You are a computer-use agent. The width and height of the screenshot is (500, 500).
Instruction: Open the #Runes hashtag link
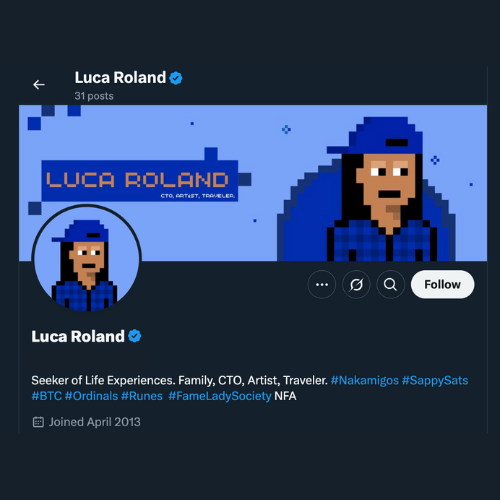pyautogui.click(x=142, y=396)
